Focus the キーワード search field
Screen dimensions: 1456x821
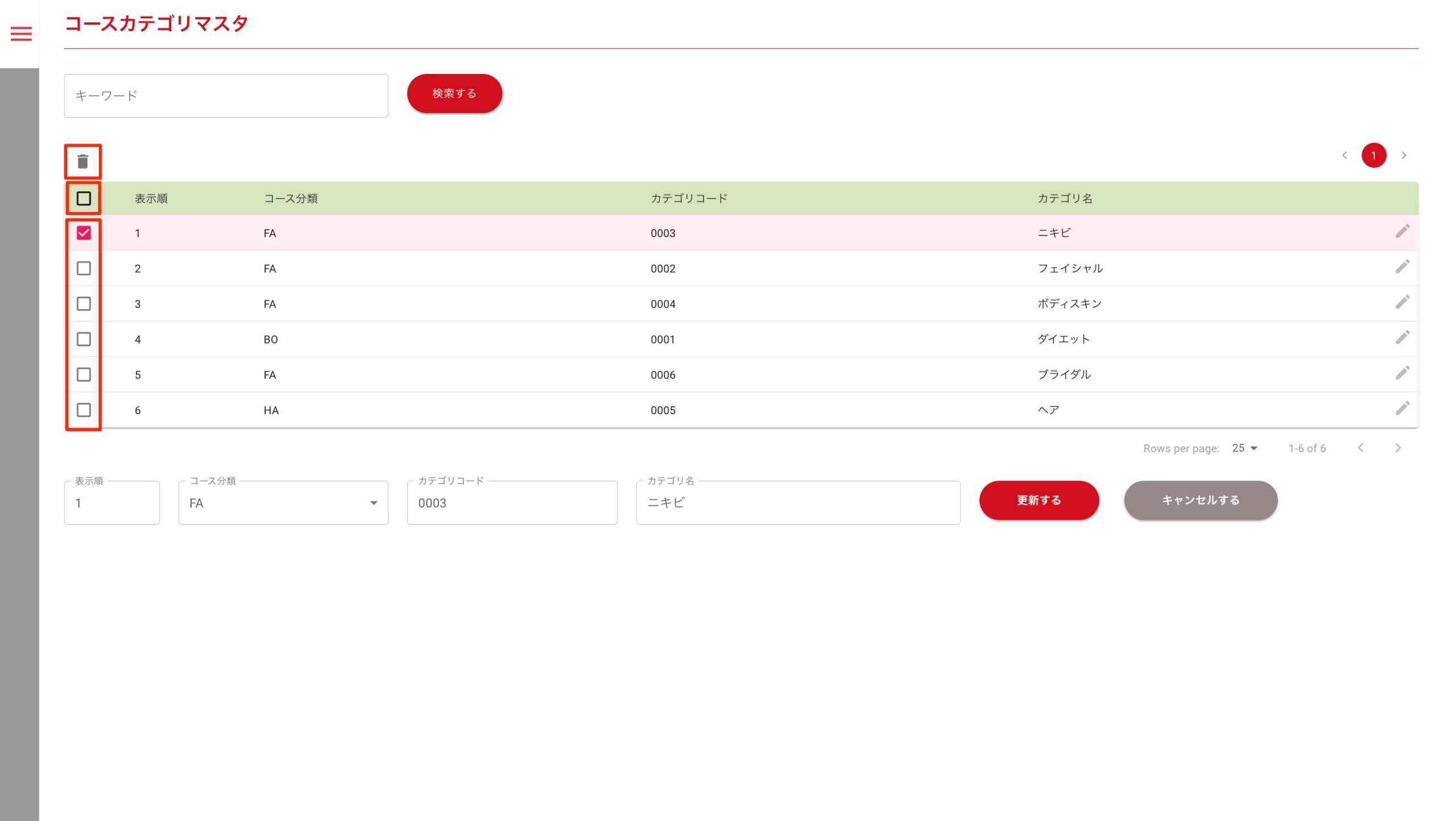click(226, 96)
